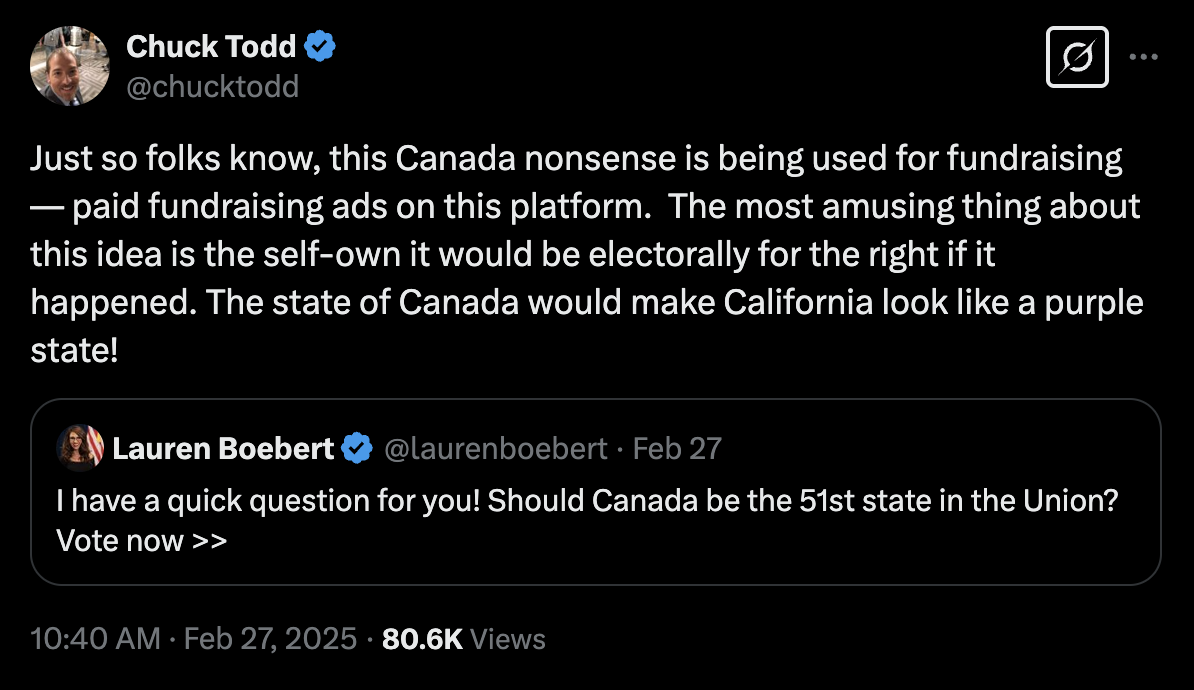Screen dimensions: 1194x690
Task: Open the quoted post's 51st state question
Action: click(586, 501)
